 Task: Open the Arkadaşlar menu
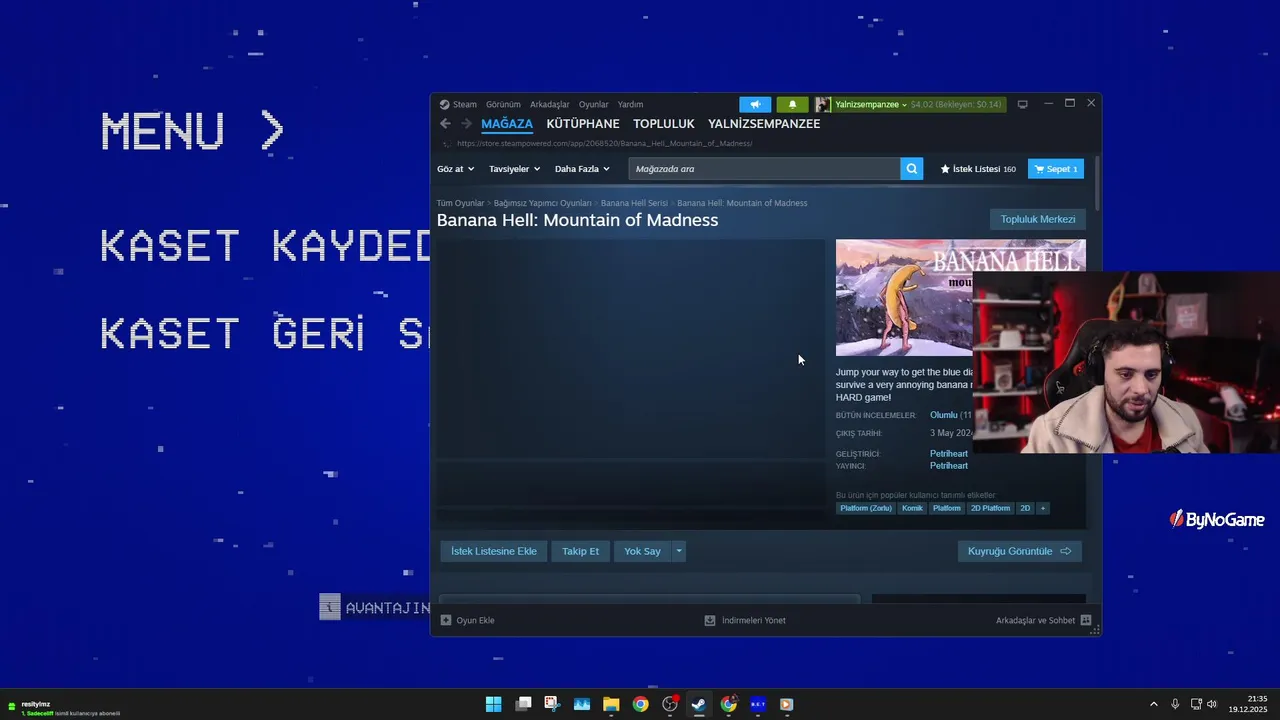[549, 104]
